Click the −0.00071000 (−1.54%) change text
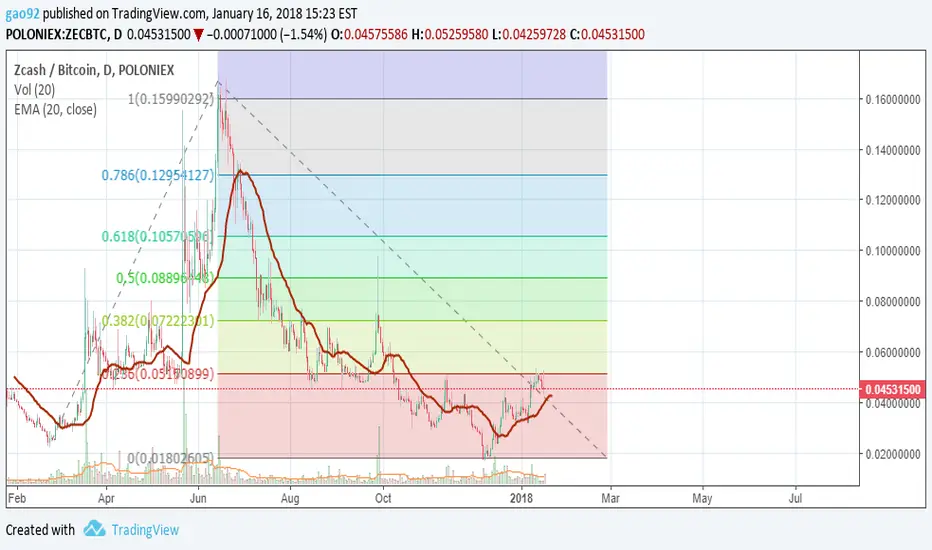The width and height of the screenshot is (932, 550). click(266, 34)
